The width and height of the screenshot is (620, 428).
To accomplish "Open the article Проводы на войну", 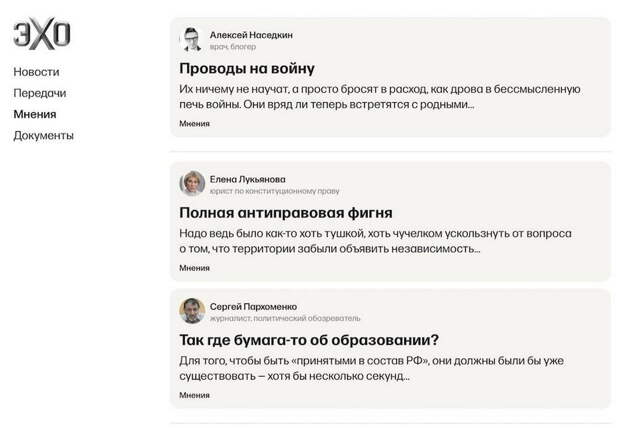I will click(247, 68).
